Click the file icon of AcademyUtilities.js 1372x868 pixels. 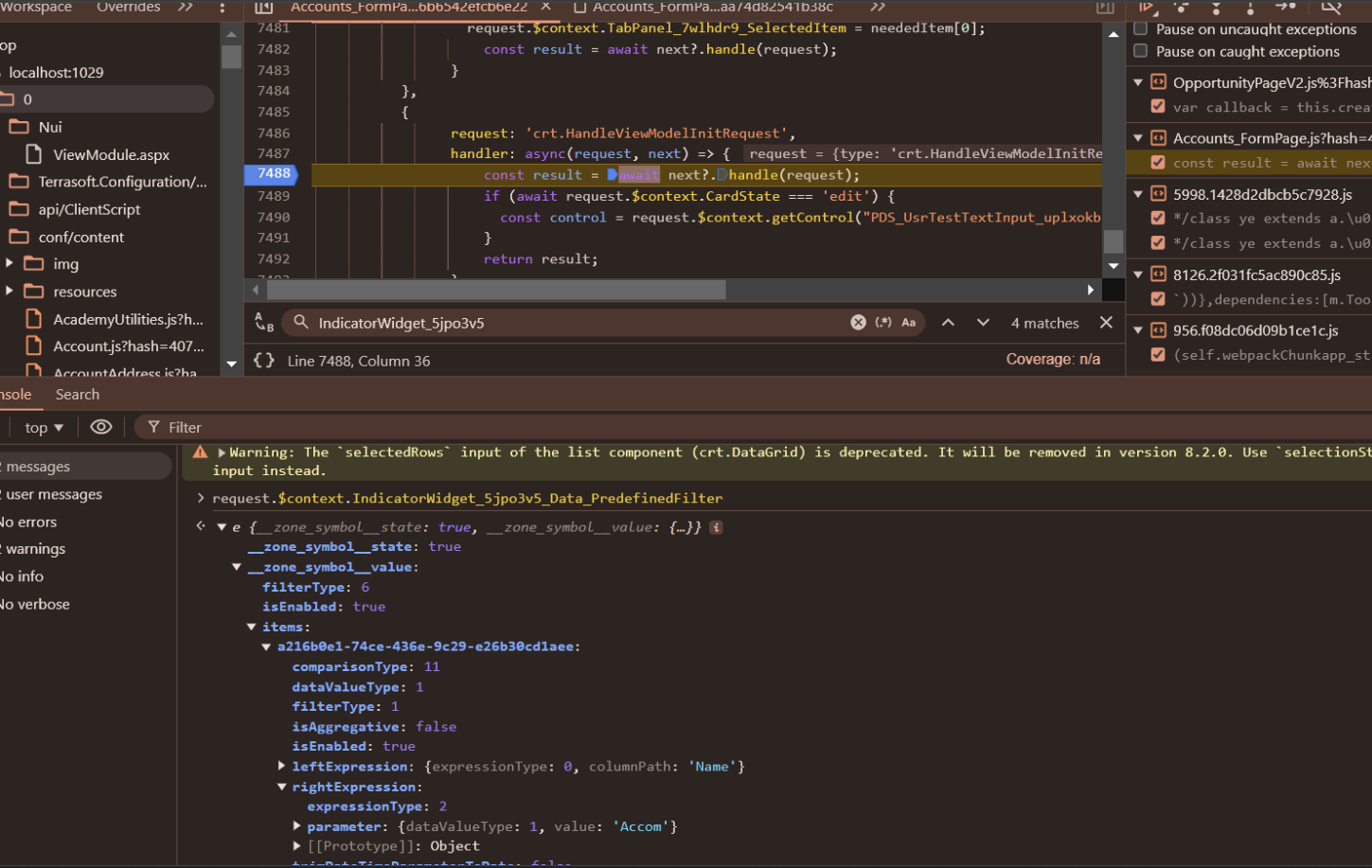click(x=34, y=319)
